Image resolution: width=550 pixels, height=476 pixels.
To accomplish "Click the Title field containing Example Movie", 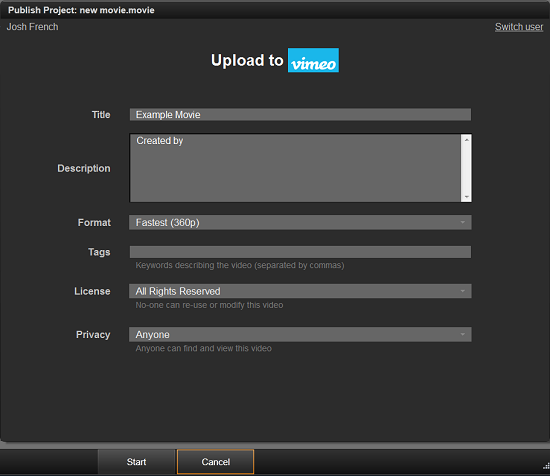I will tap(300, 115).
